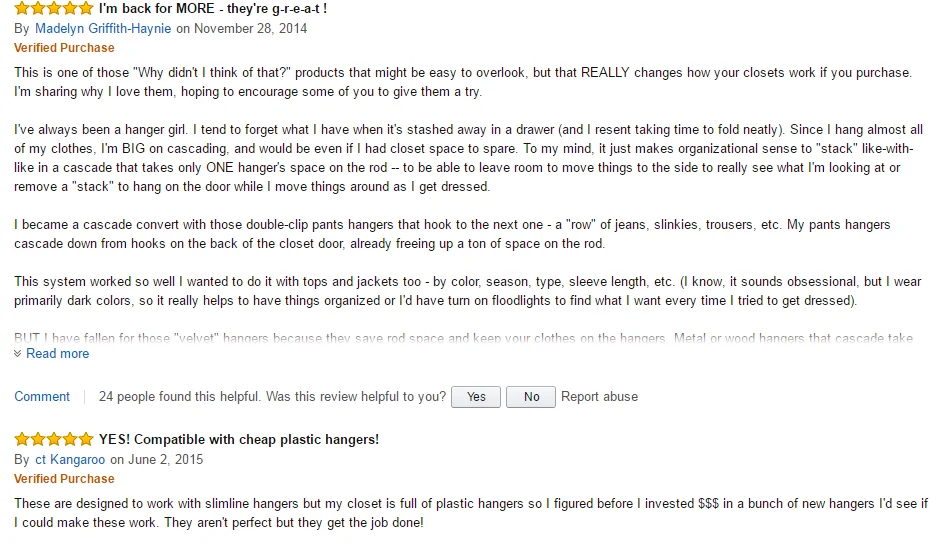Report abuse on Madelyn's review

click(x=599, y=397)
